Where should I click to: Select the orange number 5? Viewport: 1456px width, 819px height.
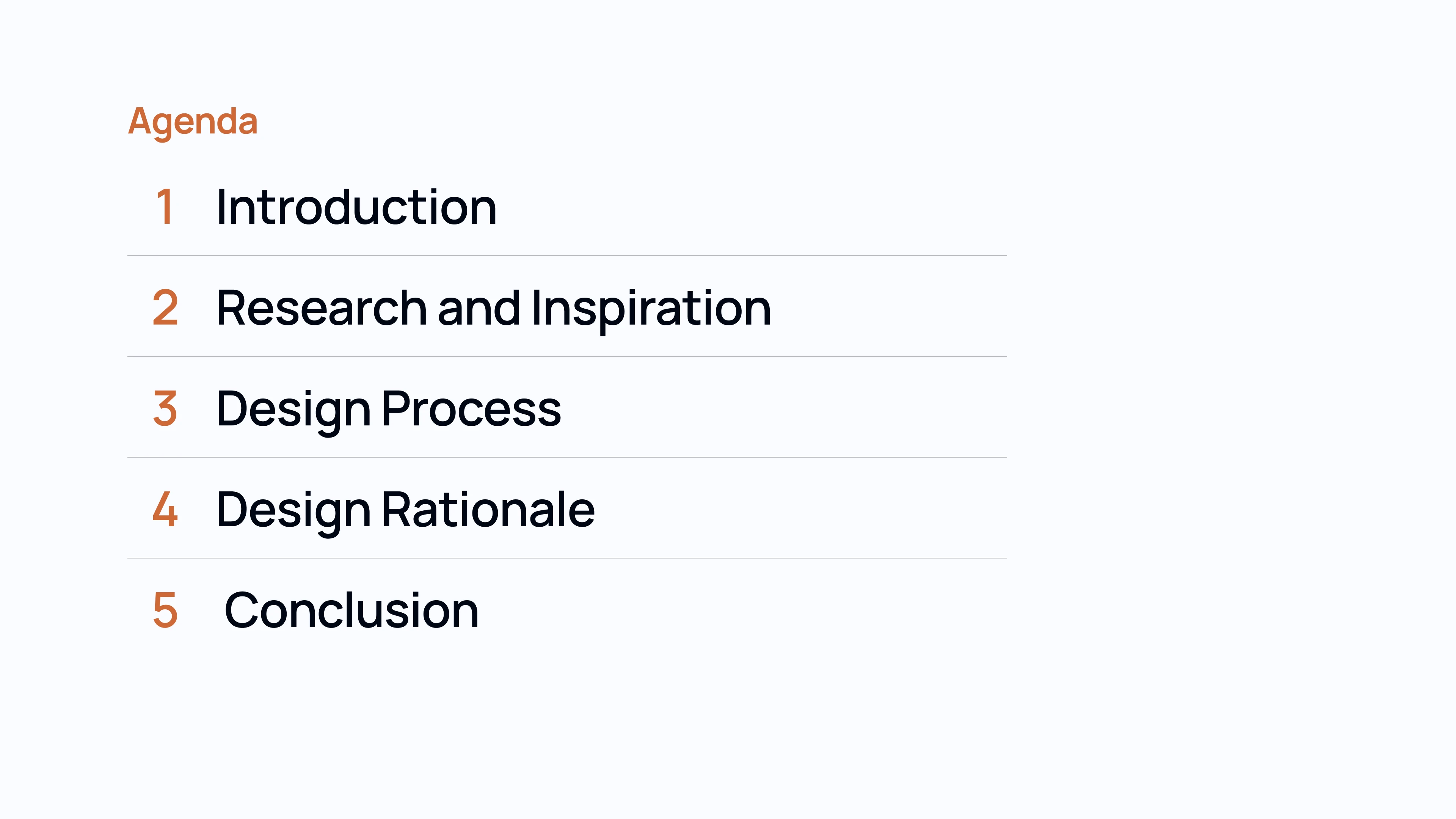(165, 610)
